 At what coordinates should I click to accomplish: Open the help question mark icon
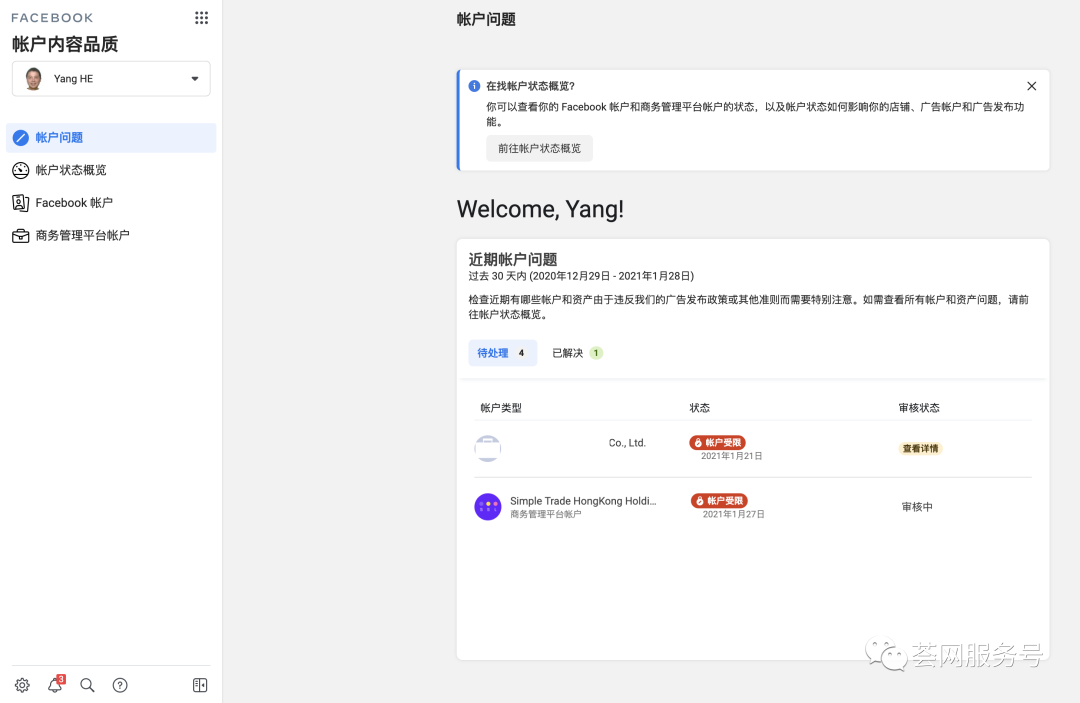point(120,685)
